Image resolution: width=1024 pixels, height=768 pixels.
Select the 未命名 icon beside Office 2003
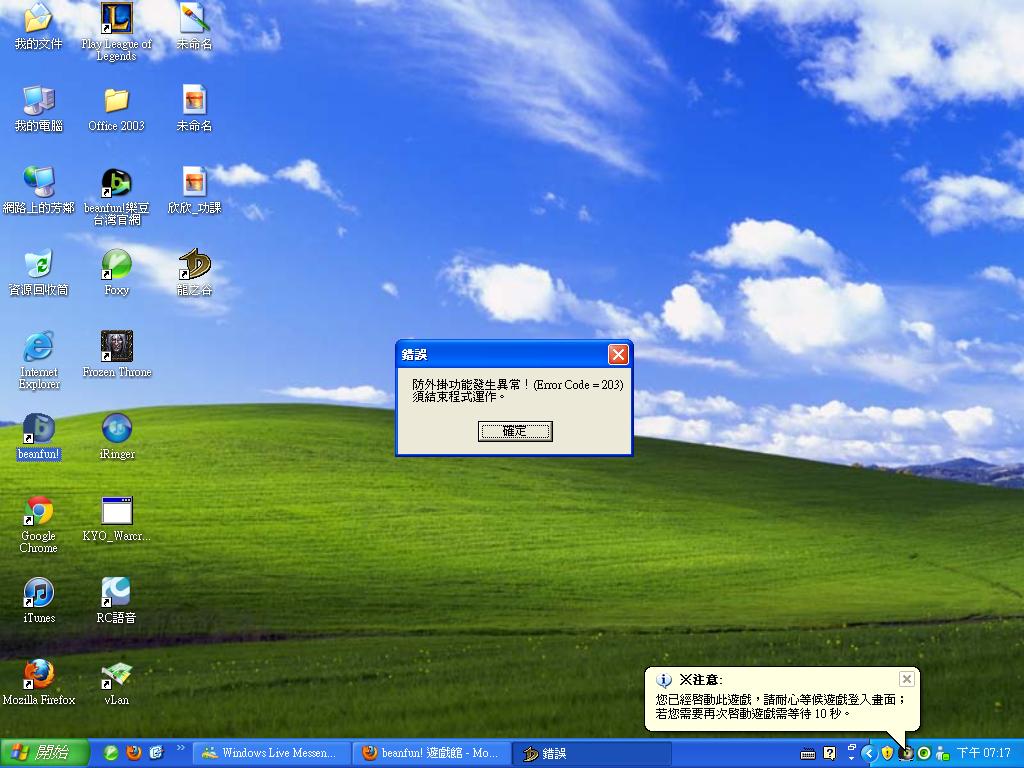click(194, 108)
